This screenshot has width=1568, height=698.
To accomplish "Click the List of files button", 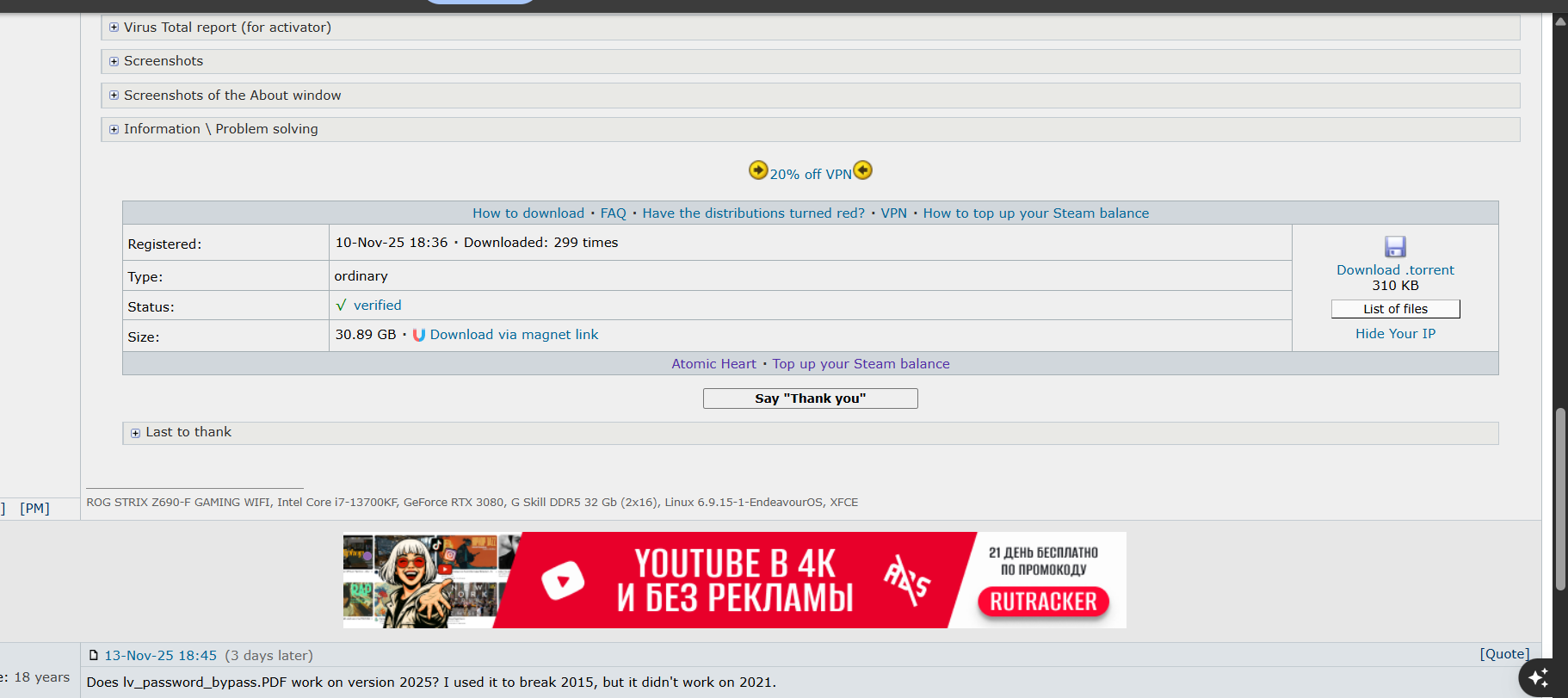I will (1395, 309).
